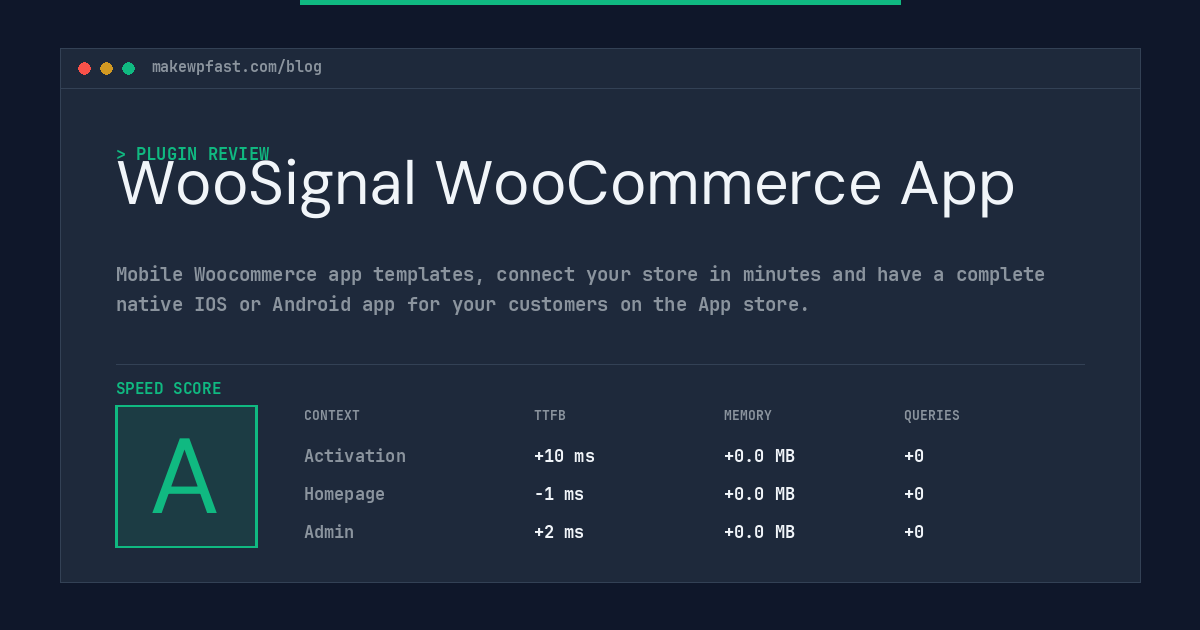This screenshot has height=630, width=1200.
Task: Click the Admin memory value '+0.0 MB'
Action: pyautogui.click(x=759, y=532)
